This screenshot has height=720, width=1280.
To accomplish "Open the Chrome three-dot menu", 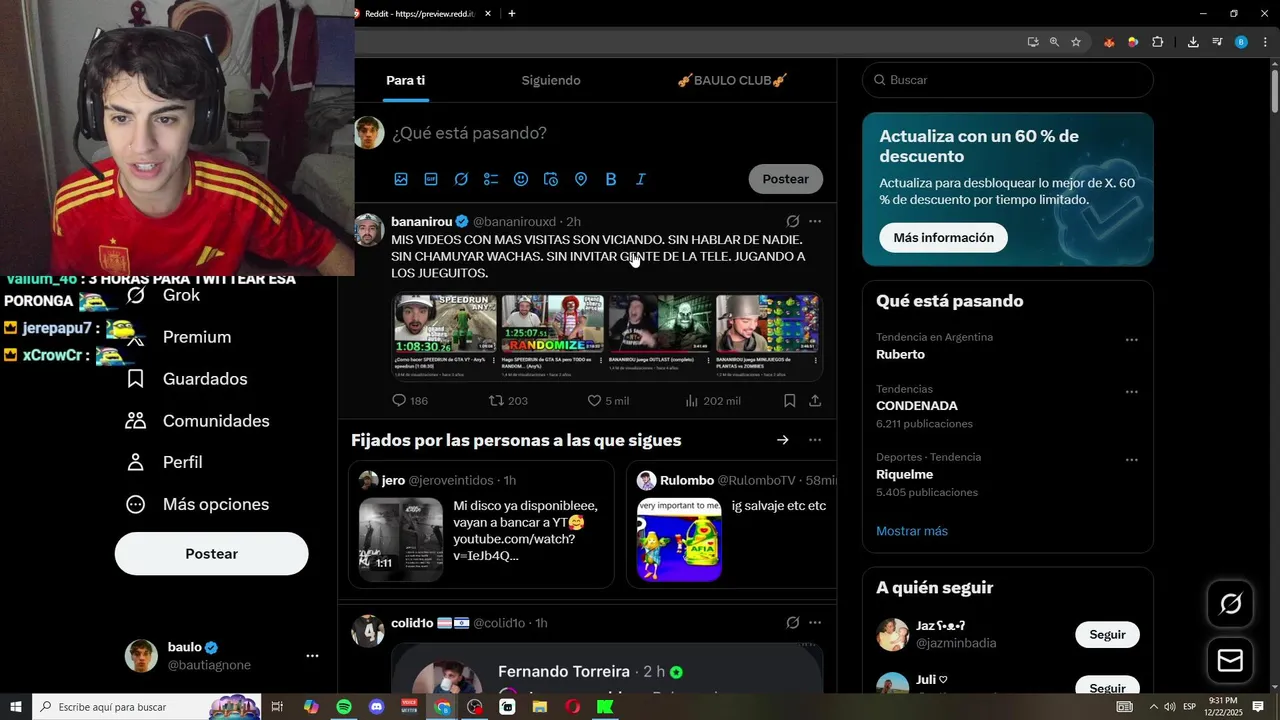I will (1265, 42).
